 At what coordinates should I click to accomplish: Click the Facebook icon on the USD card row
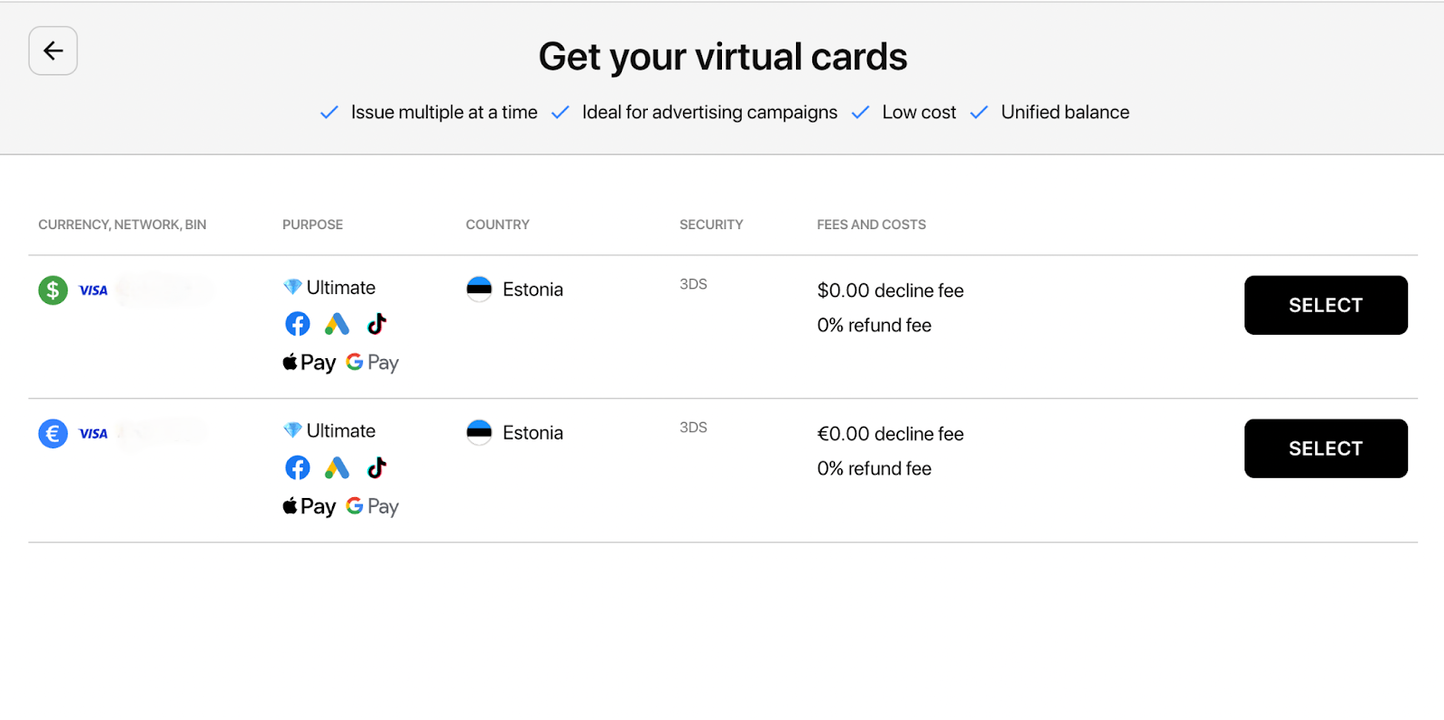(297, 323)
